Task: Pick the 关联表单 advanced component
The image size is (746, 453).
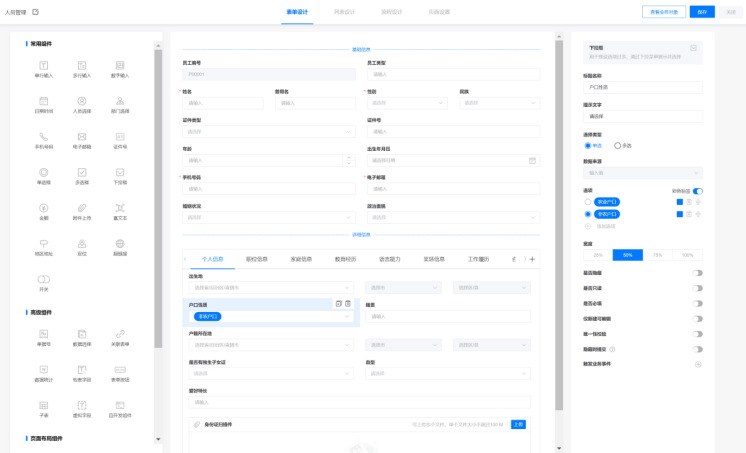Action: [x=120, y=333]
